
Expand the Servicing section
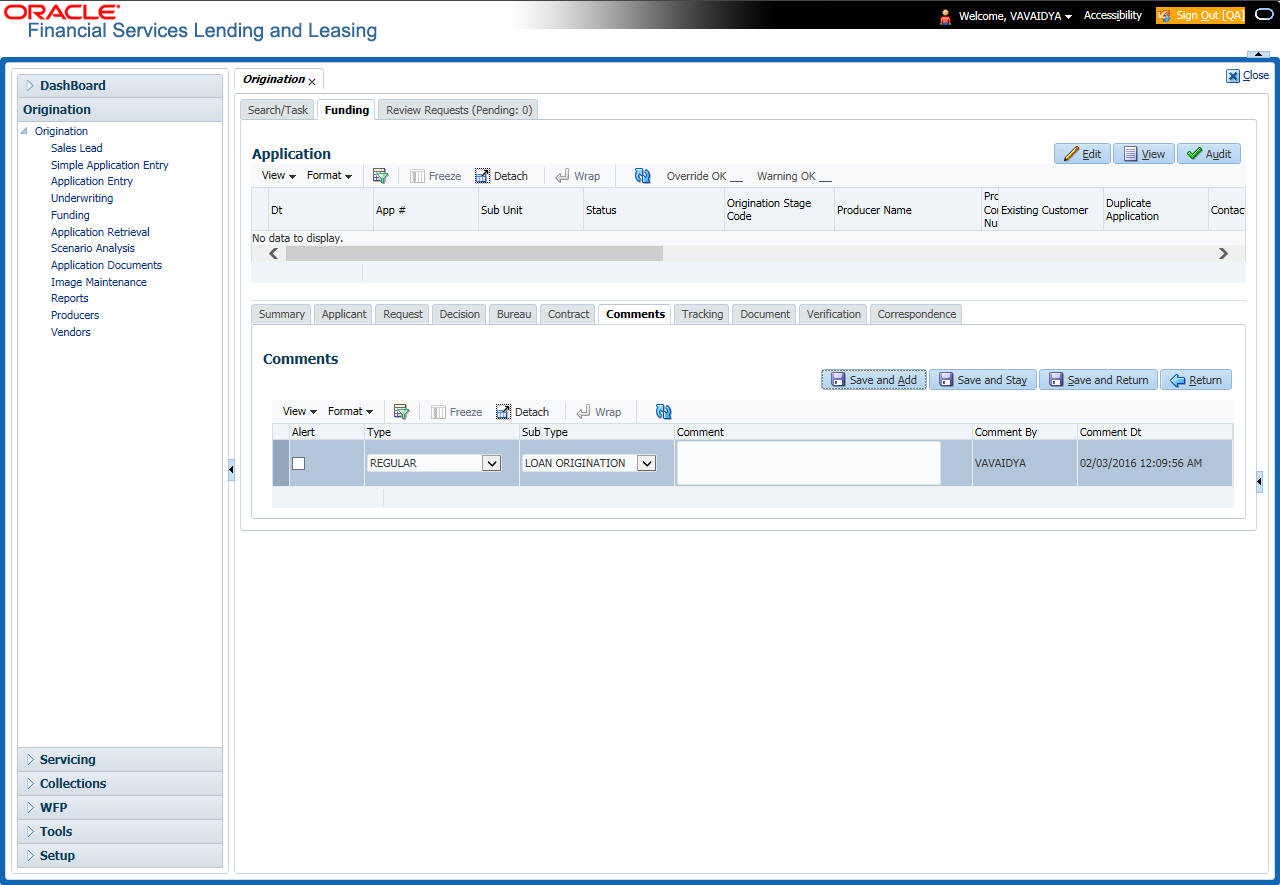pos(120,760)
